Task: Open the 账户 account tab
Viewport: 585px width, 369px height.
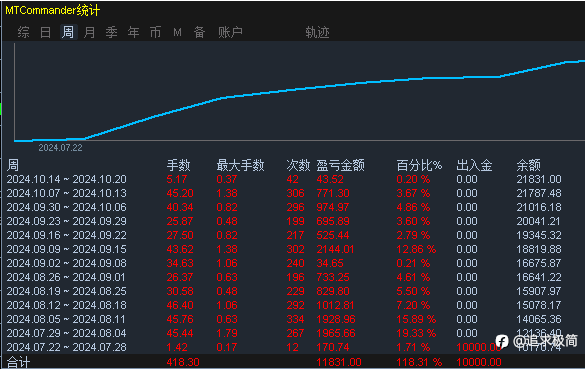Action: (x=231, y=32)
